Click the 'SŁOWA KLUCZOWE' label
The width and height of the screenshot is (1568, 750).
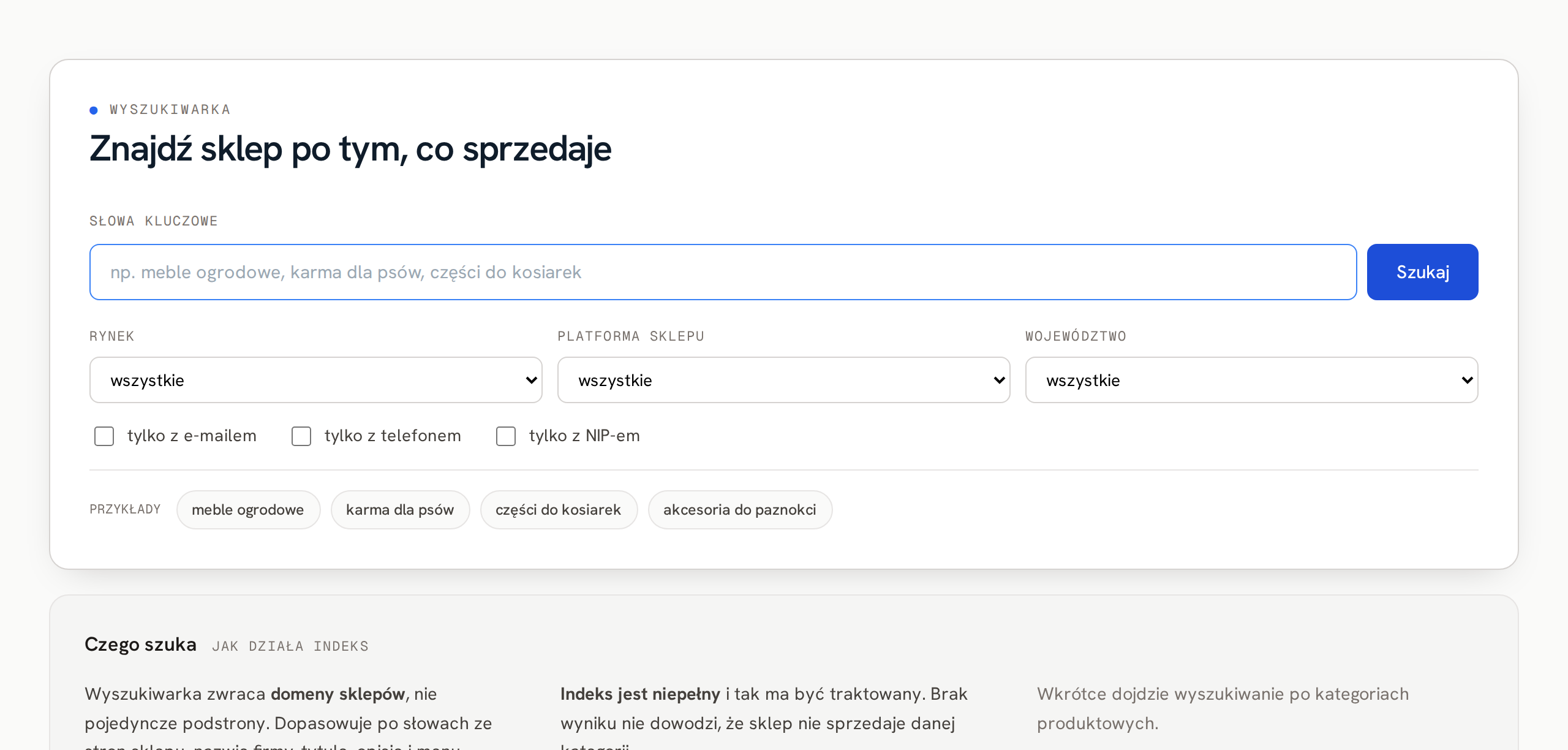(154, 221)
